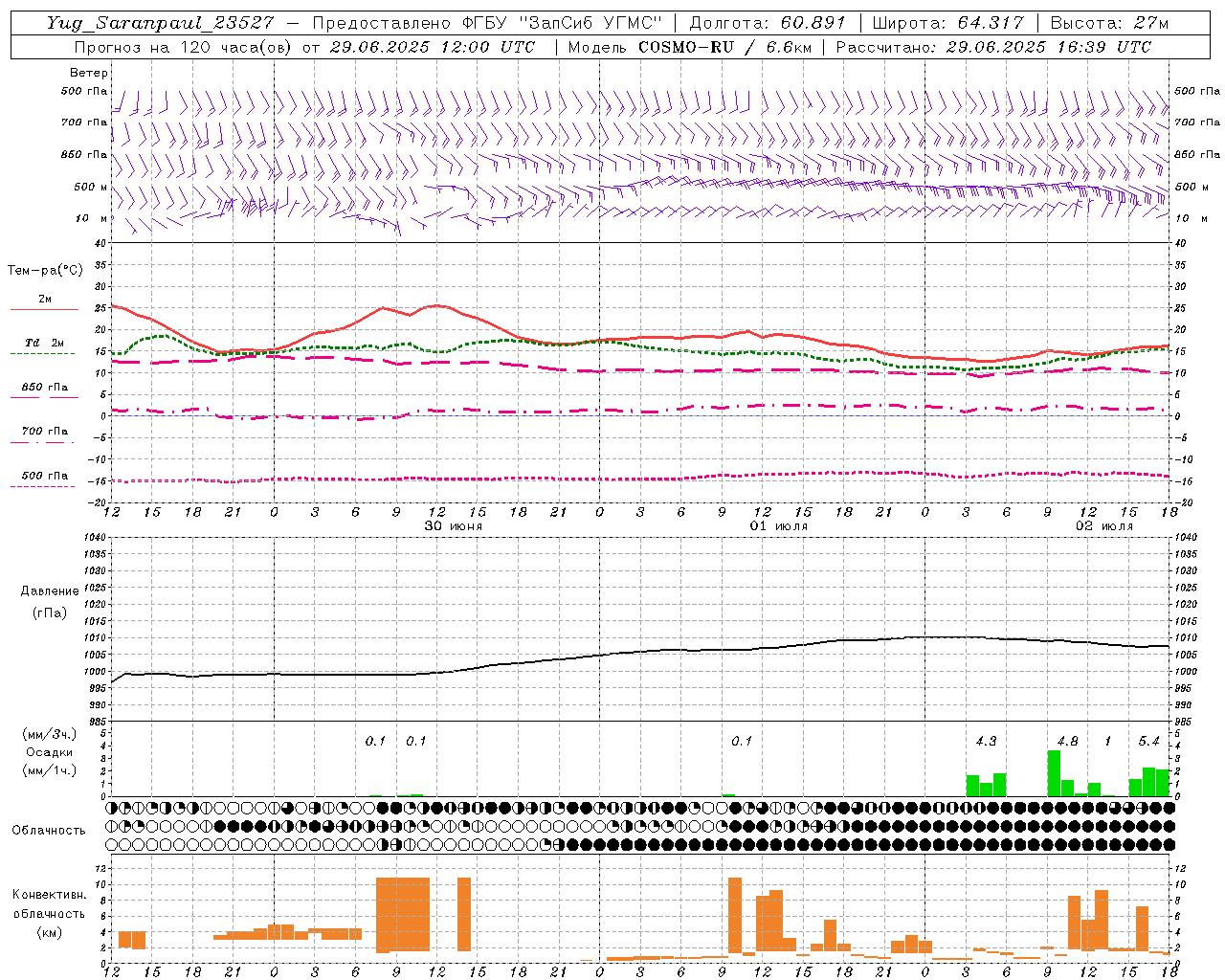Click the tallest green precipitation bar under 4.8

(x=1054, y=773)
